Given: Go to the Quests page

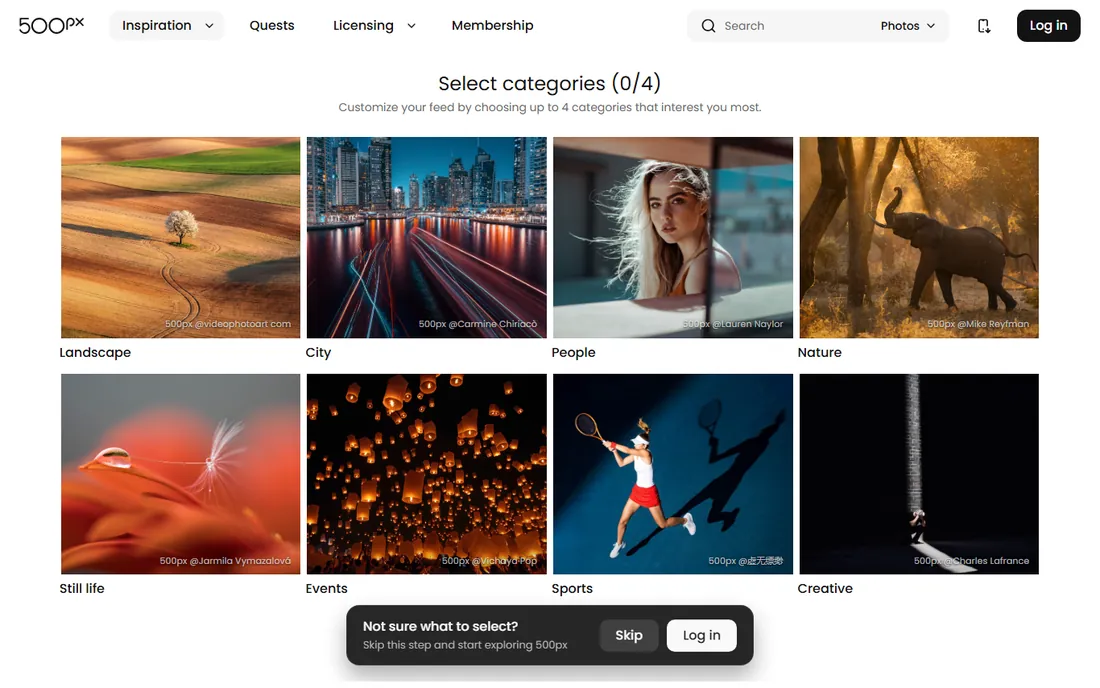Looking at the screenshot, I should [x=271, y=26].
